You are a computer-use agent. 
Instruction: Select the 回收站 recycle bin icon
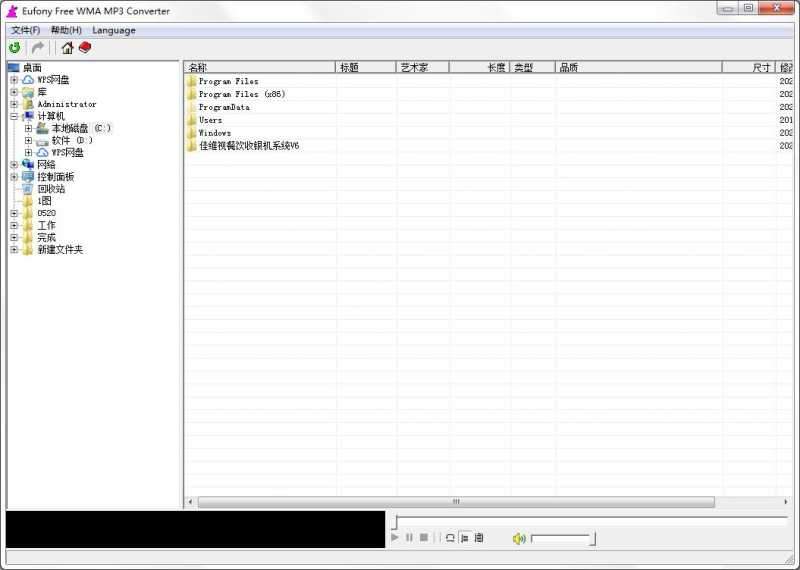click(x=28, y=189)
